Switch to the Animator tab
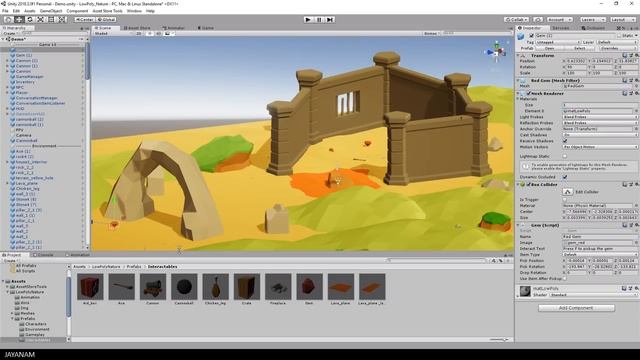640x360 pixels. tap(174, 28)
